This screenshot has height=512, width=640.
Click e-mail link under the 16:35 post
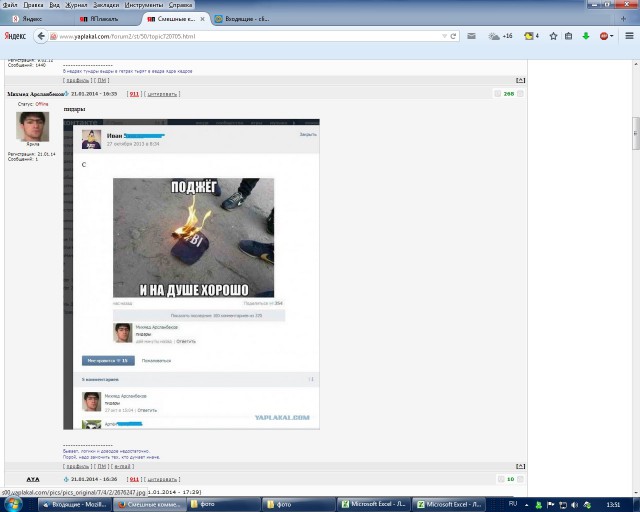122,466
